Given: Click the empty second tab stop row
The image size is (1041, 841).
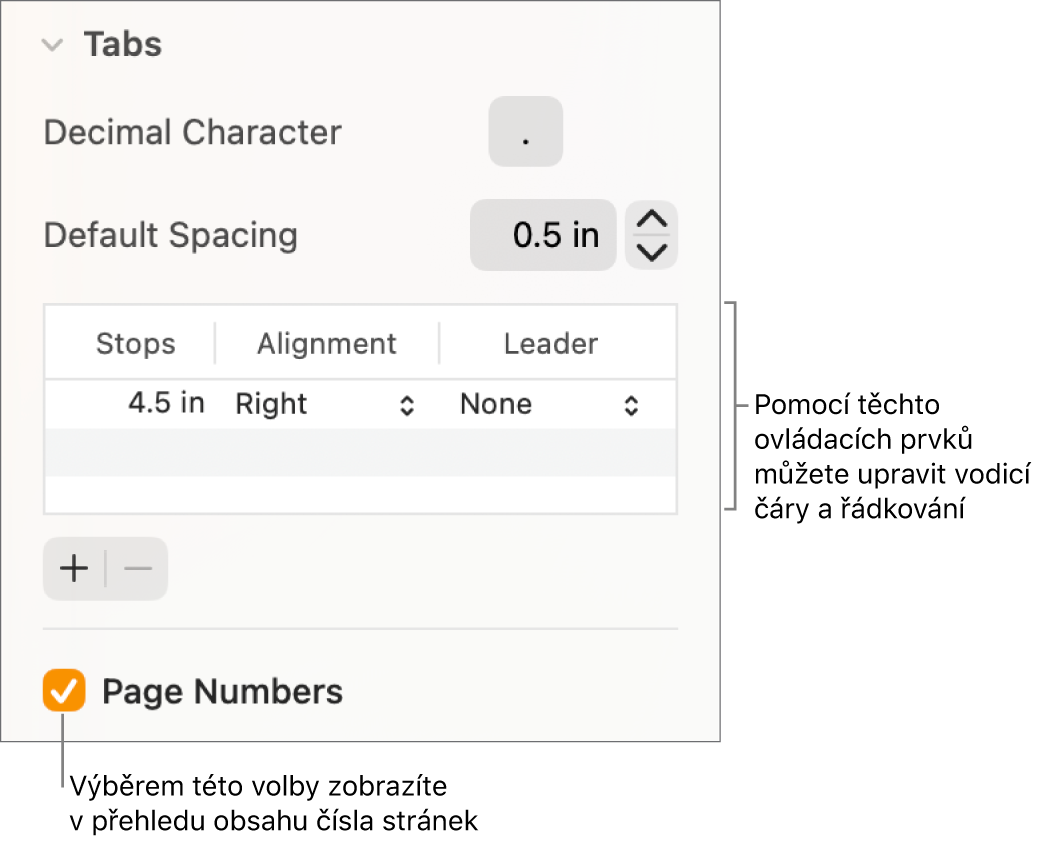Looking at the screenshot, I should click(x=360, y=452).
